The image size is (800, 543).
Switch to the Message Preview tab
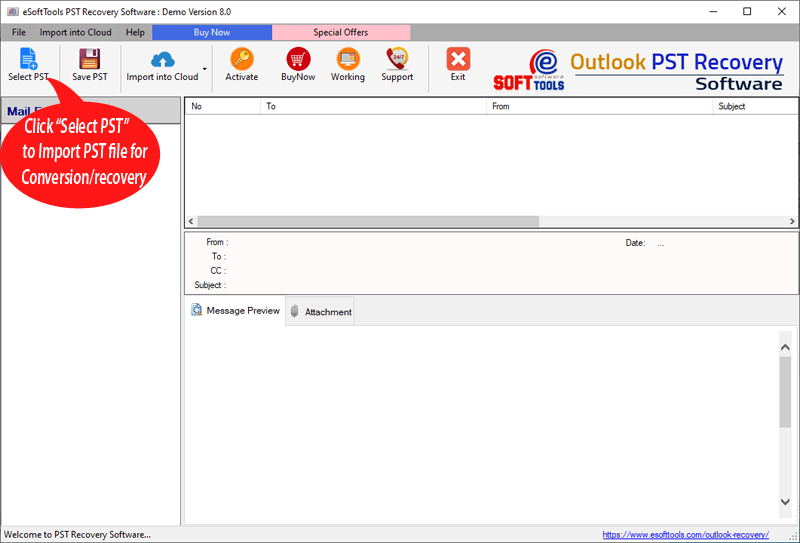235,310
